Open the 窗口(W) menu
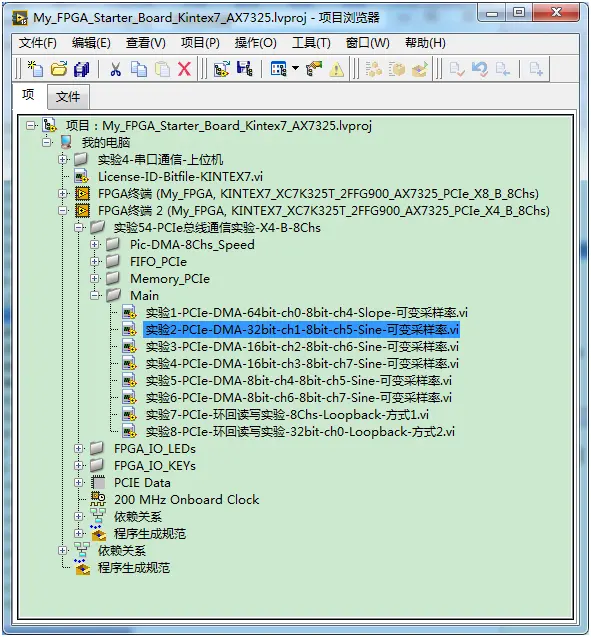The width and height of the screenshot is (591, 637). click(368, 43)
